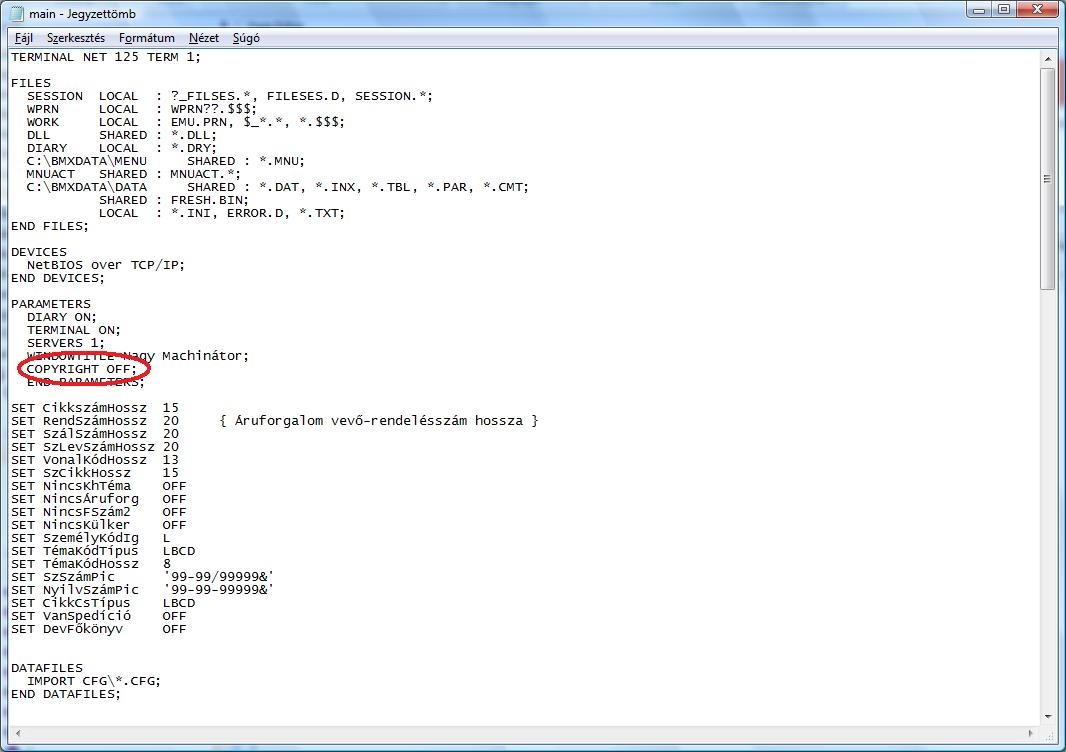The image size is (1066, 752).
Task: Click the 'PARAMETERS' header line
Action: (50, 304)
